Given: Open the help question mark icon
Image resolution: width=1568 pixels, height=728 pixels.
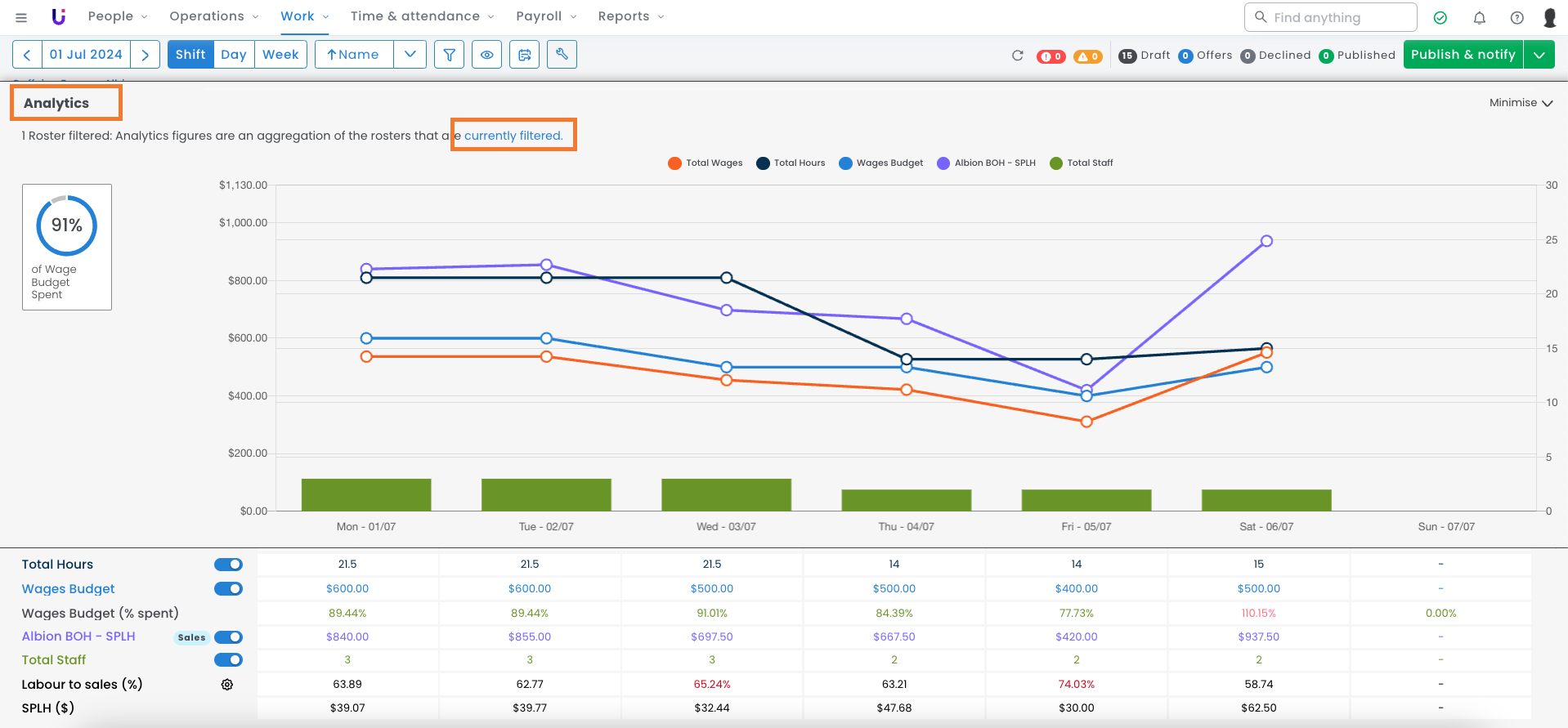Looking at the screenshot, I should [1516, 17].
